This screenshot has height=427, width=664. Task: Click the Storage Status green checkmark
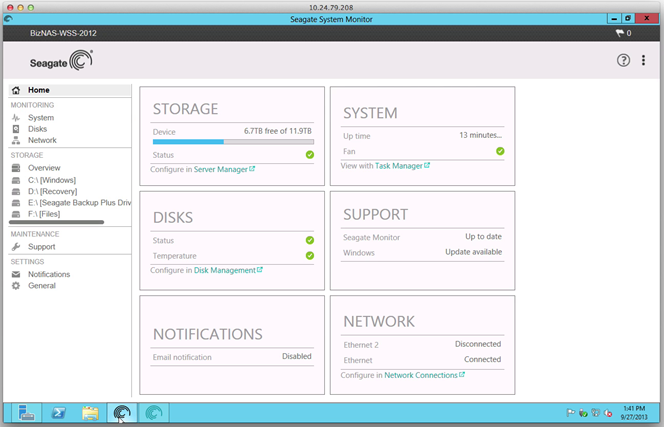310,155
